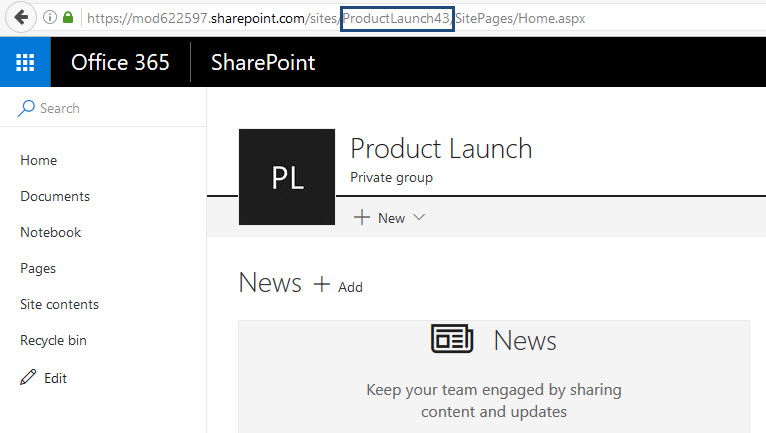This screenshot has width=766, height=433.
Task: Click the plus icon beside Add news
Action: pos(322,284)
